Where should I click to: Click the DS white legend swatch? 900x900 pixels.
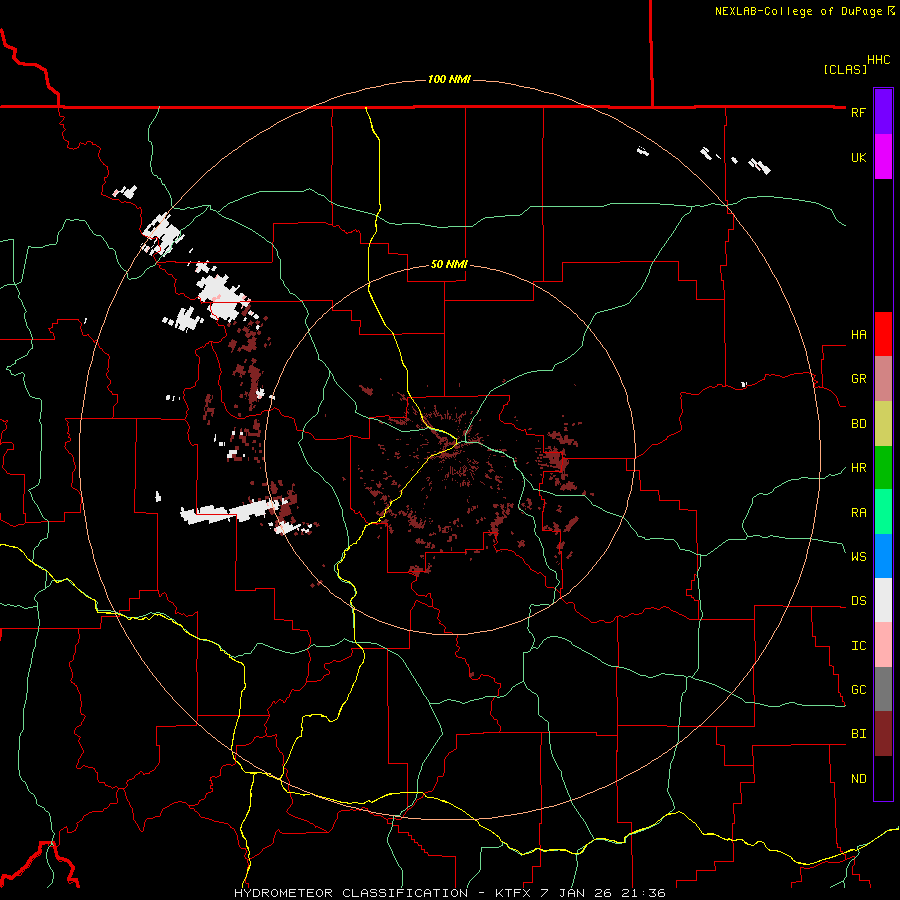[x=883, y=600]
